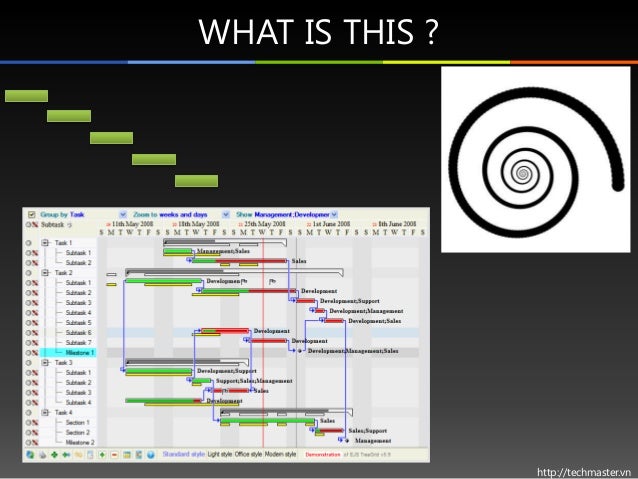Viewport: 638px width, 479px height.
Task: Toggle the round selector on Task 4 row
Action: coord(28,413)
